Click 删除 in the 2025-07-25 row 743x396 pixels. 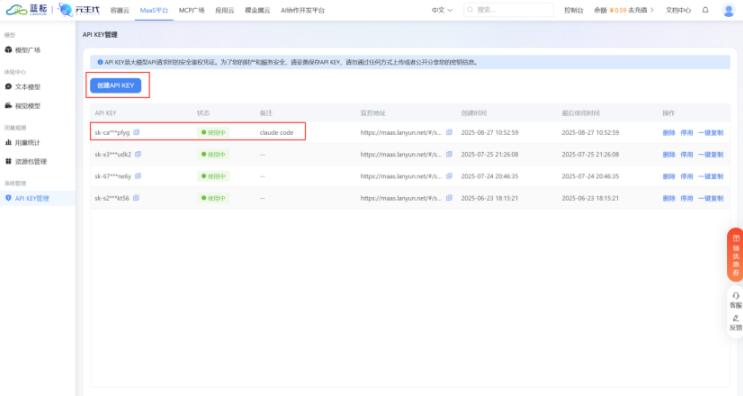[669, 154]
